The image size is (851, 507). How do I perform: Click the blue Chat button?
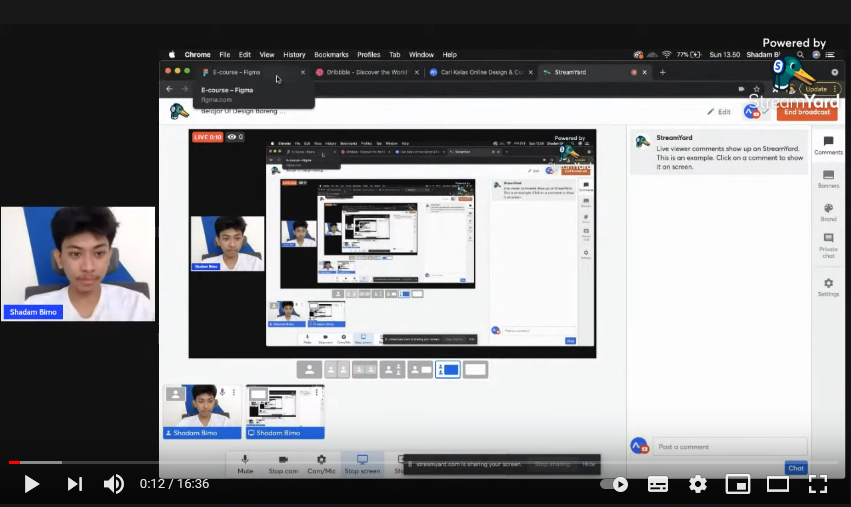796,468
